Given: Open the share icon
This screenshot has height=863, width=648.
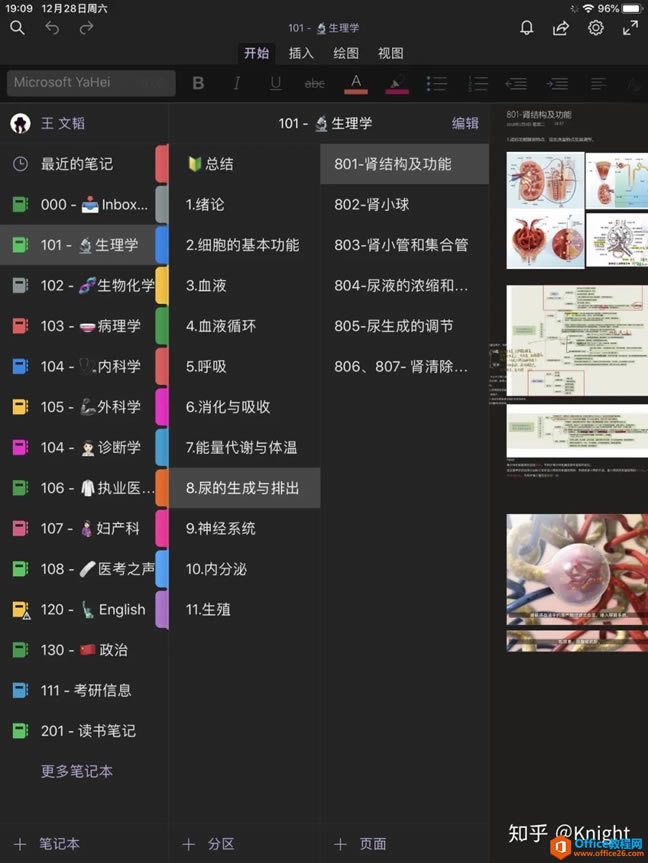Looking at the screenshot, I should (561, 28).
